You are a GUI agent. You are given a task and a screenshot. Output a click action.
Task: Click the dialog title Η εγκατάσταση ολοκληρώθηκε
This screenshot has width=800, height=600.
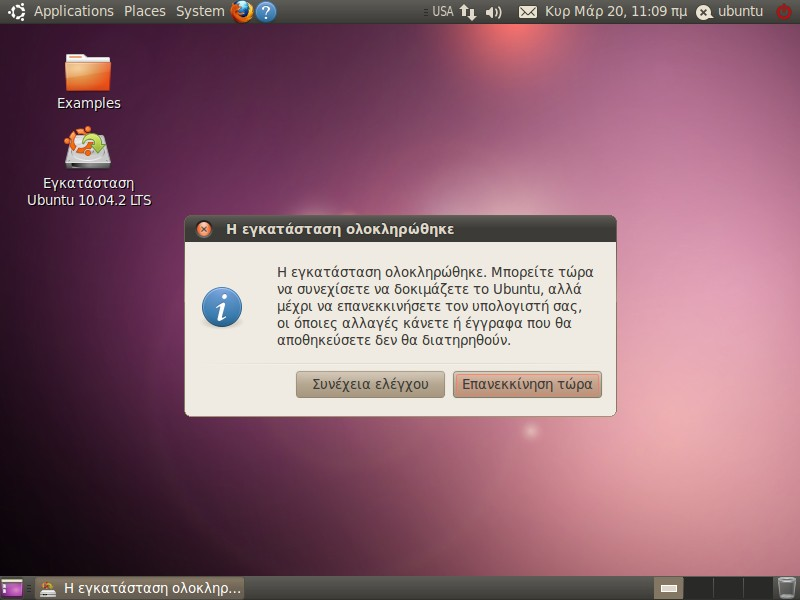pyautogui.click(x=340, y=229)
